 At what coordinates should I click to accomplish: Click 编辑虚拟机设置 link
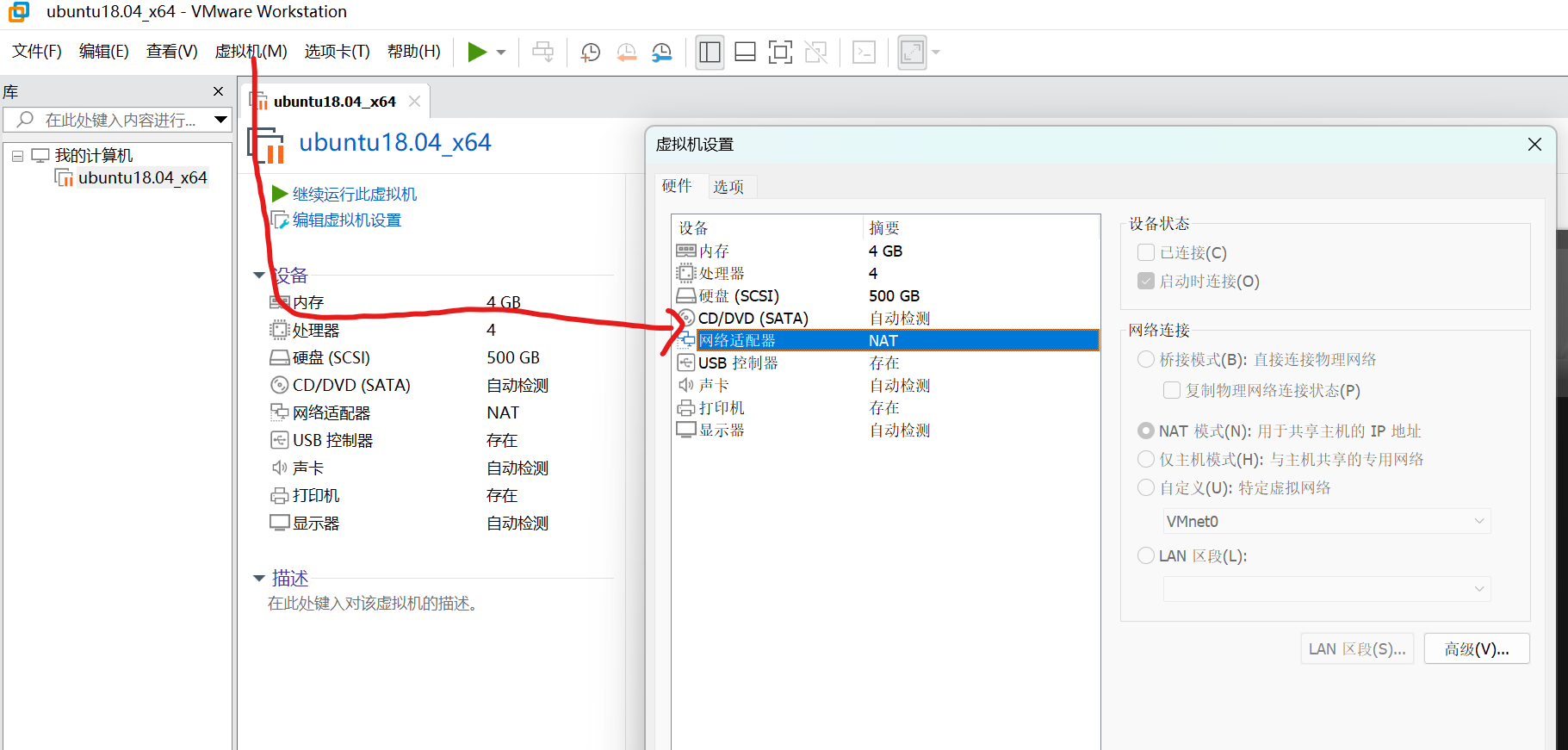[x=346, y=220]
